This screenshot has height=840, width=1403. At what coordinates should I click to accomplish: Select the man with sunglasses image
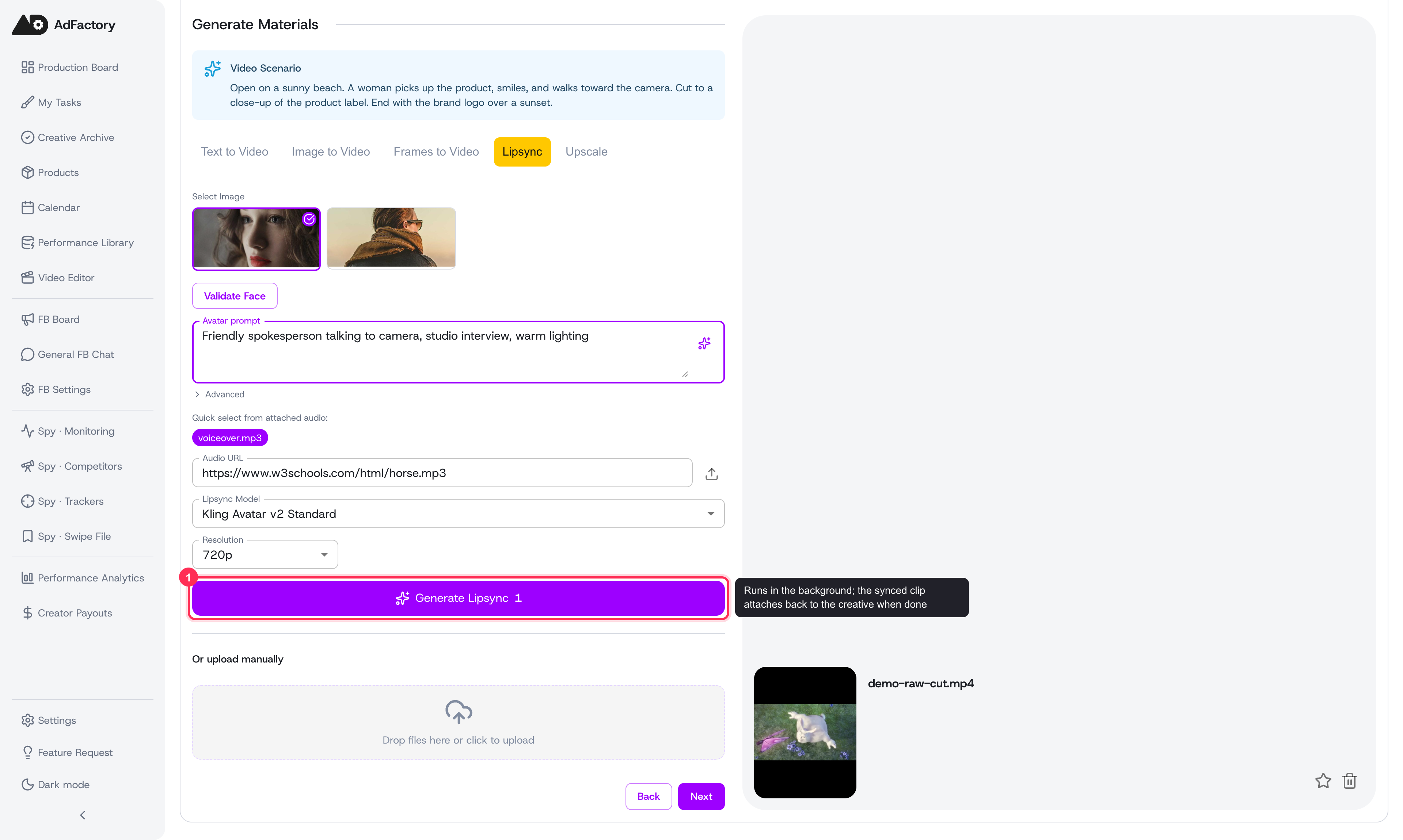coord(391,238)
